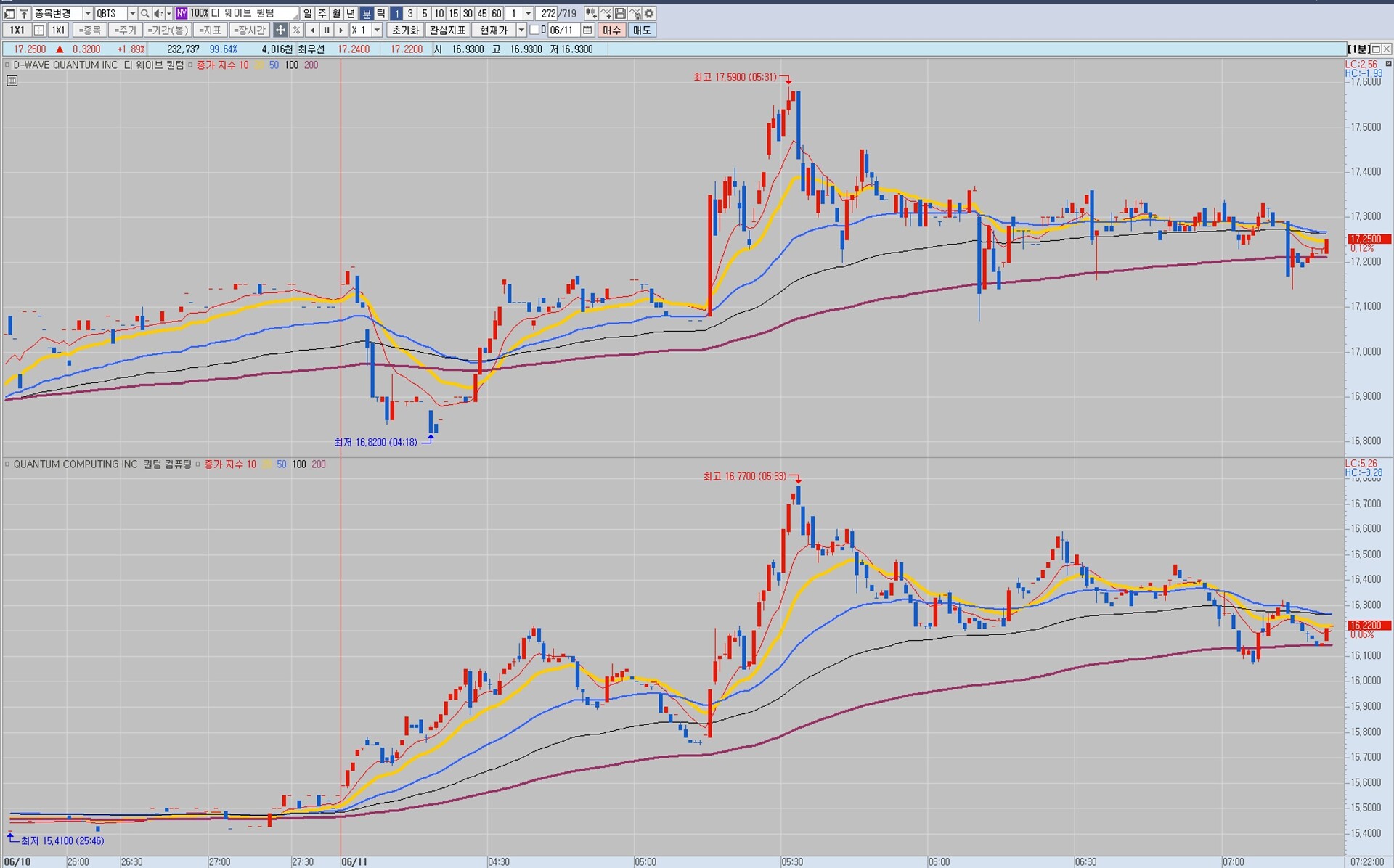The image size is (1394, 868).
Task: Toggle the =지표 sync option
Action: 210,30
